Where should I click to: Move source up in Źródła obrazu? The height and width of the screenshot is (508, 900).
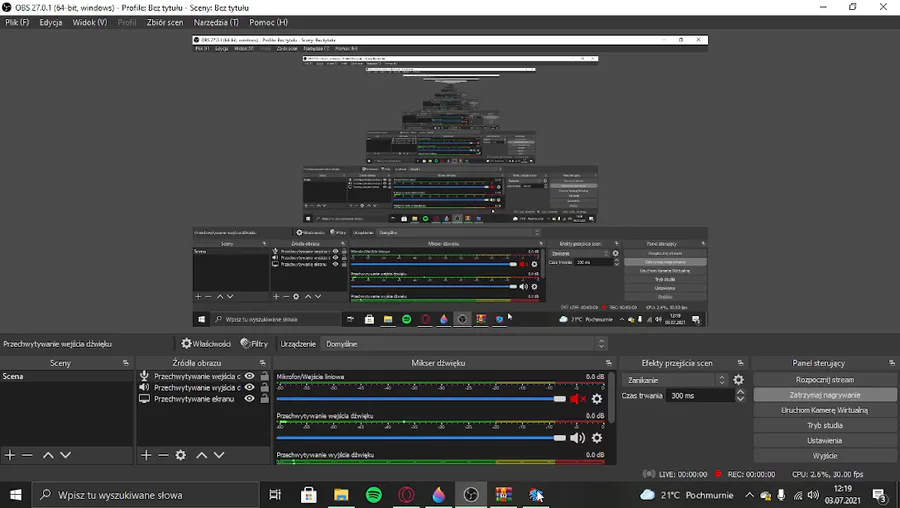tap(201, 455)
